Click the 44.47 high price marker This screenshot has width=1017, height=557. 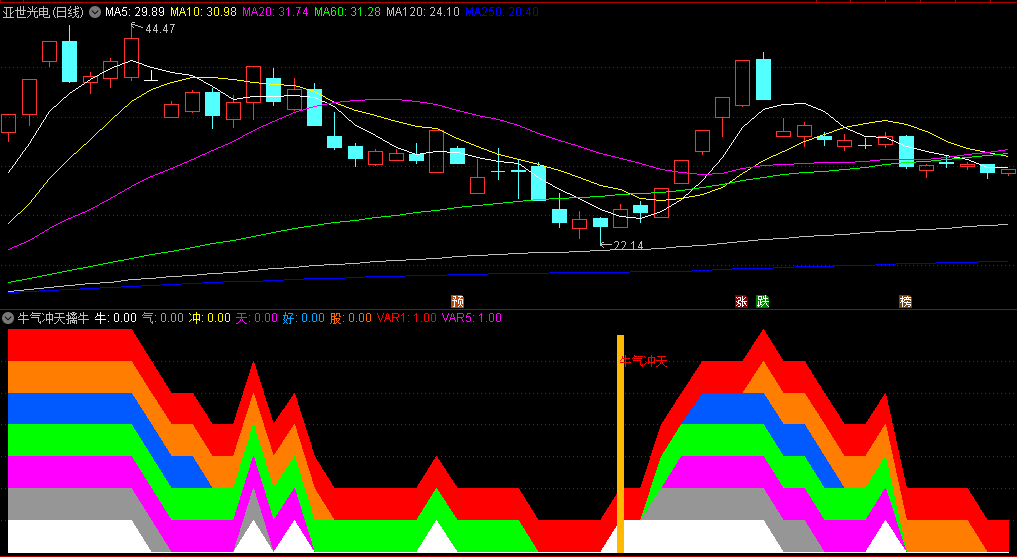tap(160, 29)
